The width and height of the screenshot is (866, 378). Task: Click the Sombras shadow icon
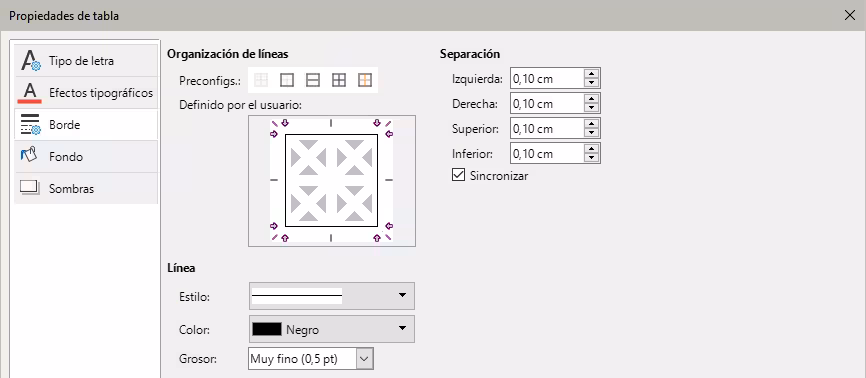point(30,187)
